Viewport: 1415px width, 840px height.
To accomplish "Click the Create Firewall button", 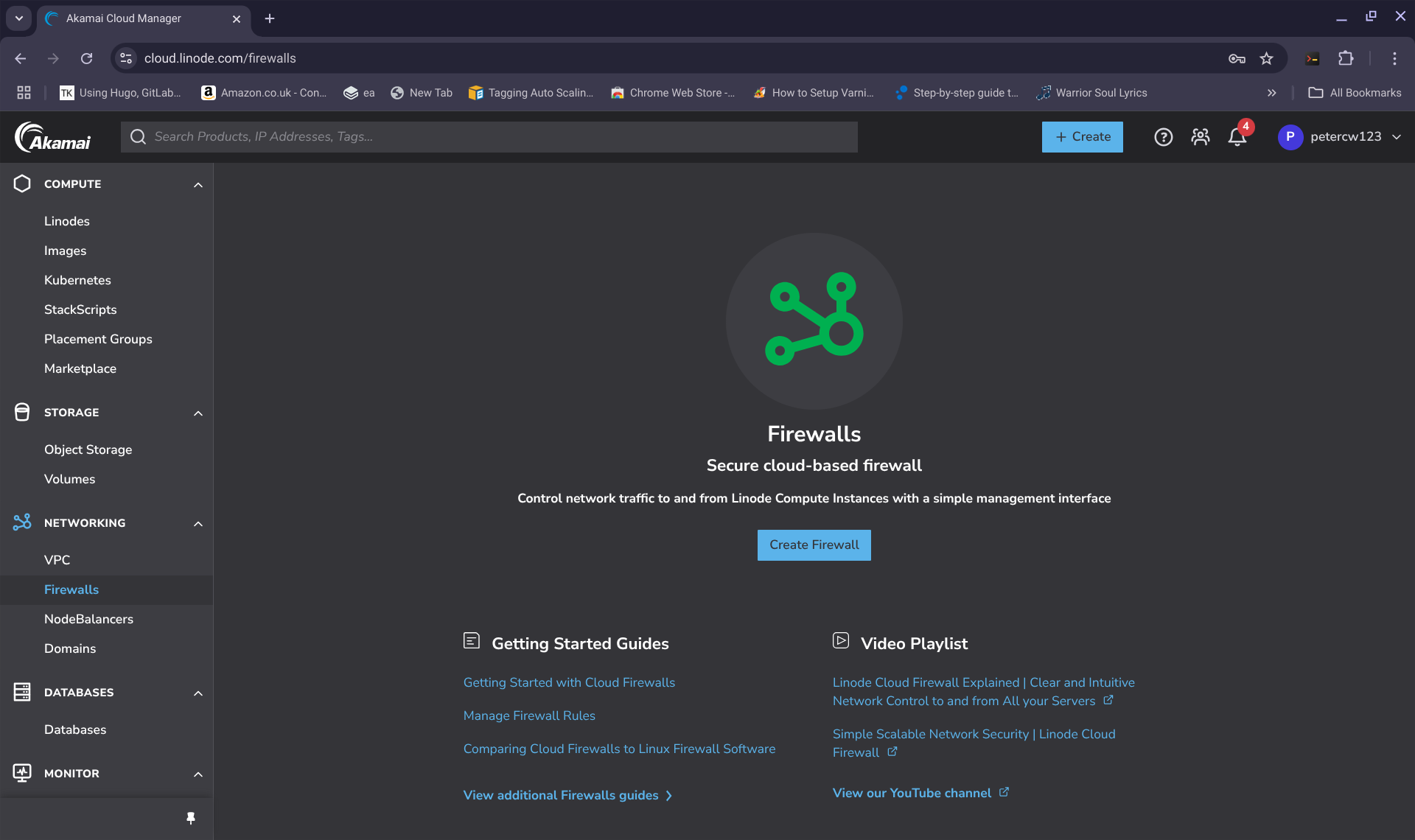I will click(814, 545).
